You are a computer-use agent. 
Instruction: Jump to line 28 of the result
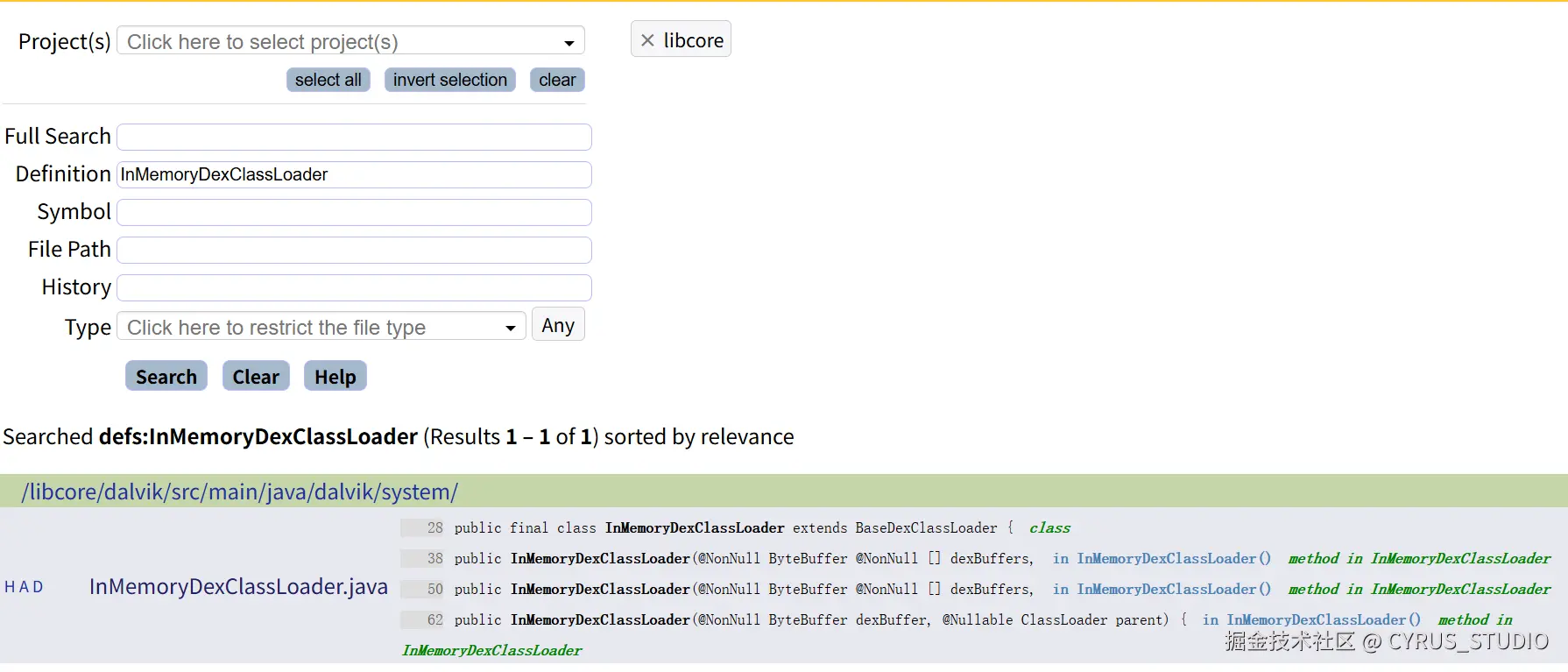tap(422, 527)
